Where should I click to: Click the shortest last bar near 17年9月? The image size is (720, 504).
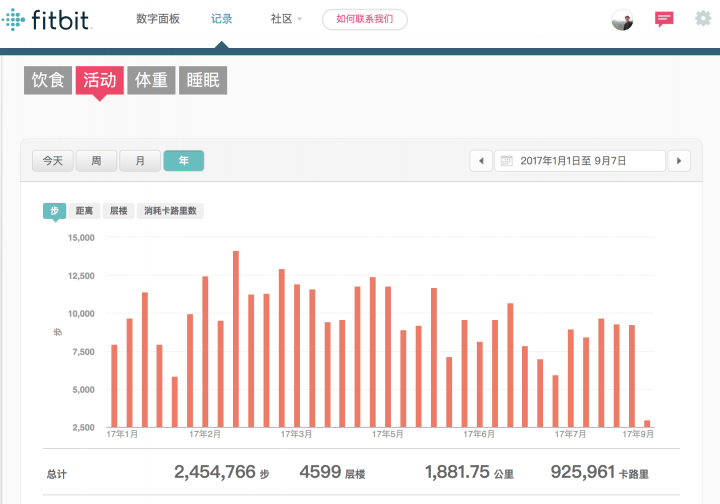click(x=647, y=424)
